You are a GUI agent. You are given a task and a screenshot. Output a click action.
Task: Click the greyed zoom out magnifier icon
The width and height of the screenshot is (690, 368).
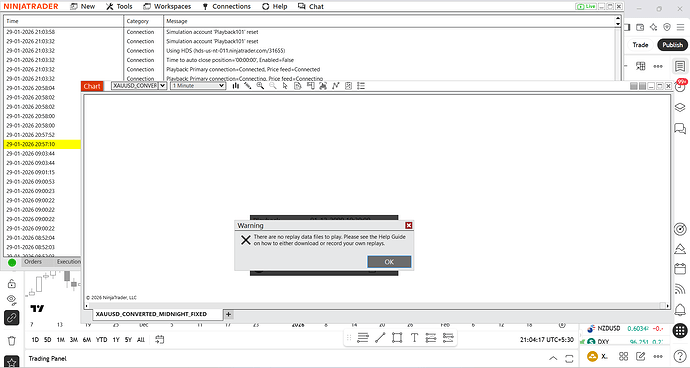(x=273, y=86)
